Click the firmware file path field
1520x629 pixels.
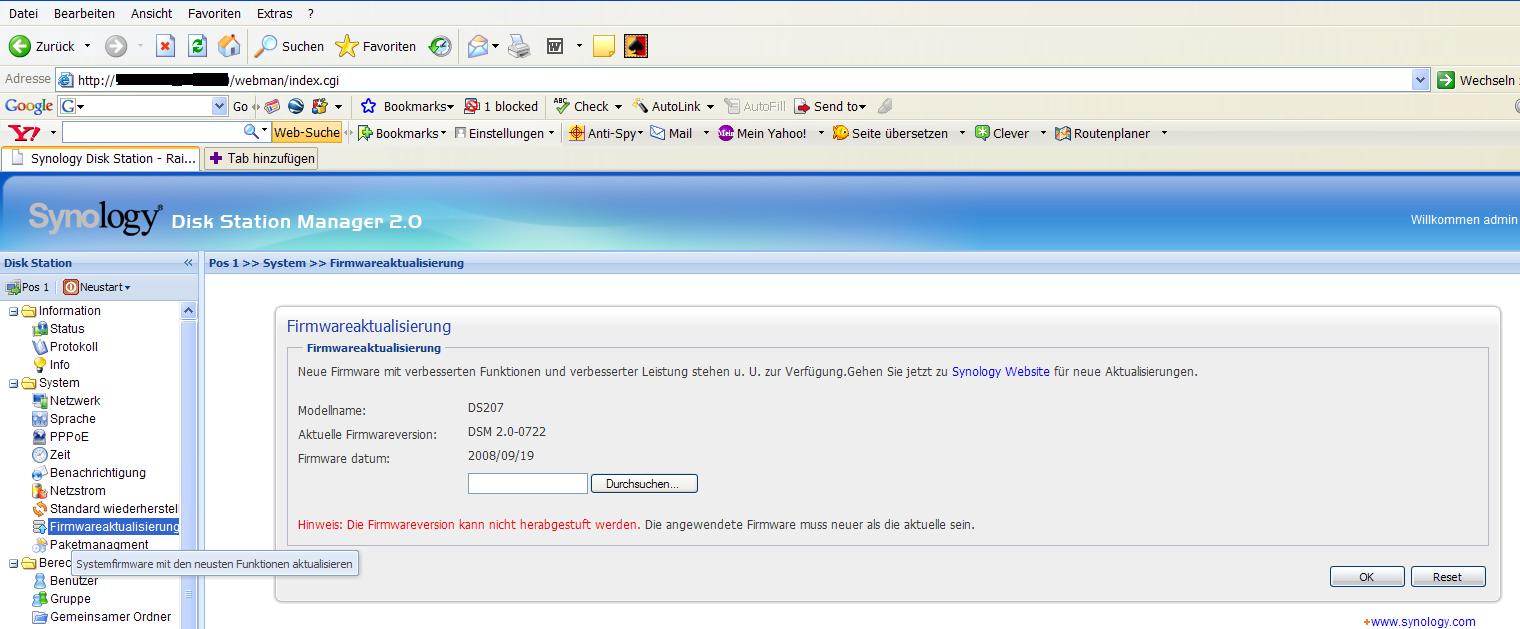click(x=527, y=484)
